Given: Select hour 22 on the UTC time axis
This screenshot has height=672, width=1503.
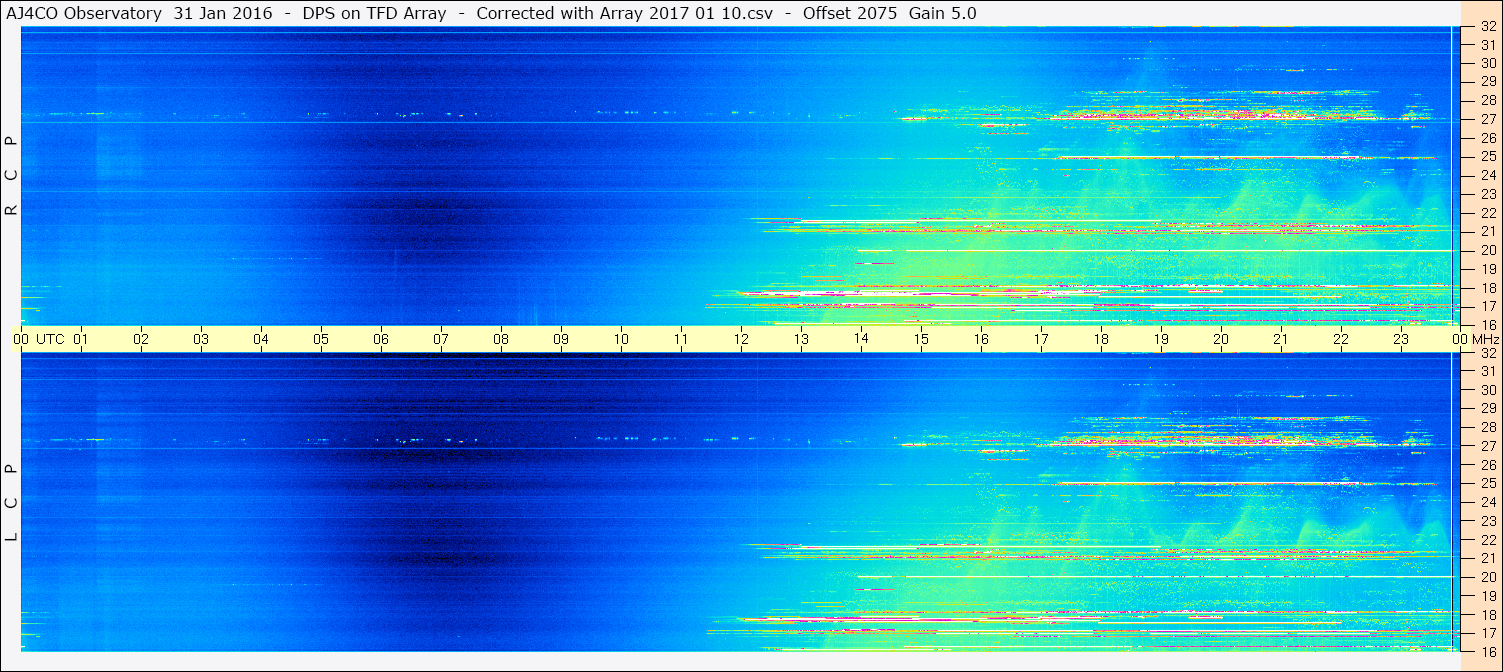Looking at the screenshot, I should [1341, 339].
